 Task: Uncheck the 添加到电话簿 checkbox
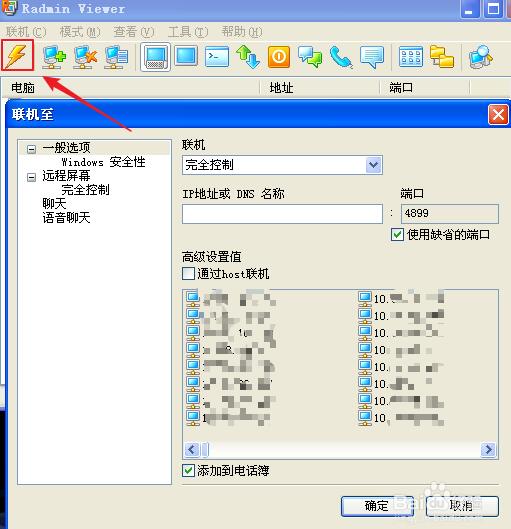click(x=188, y=470)
